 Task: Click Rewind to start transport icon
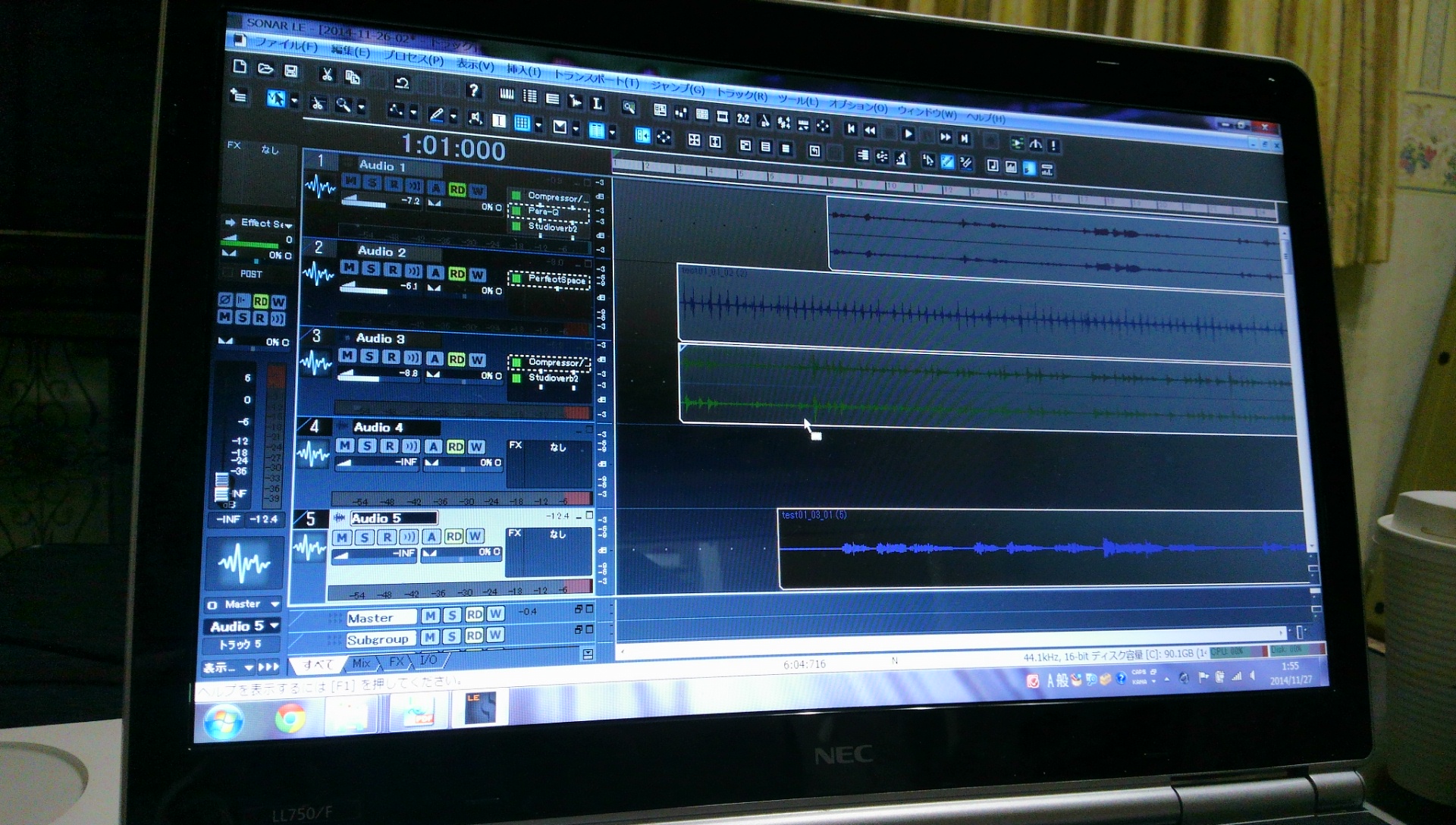pos(851,129)
